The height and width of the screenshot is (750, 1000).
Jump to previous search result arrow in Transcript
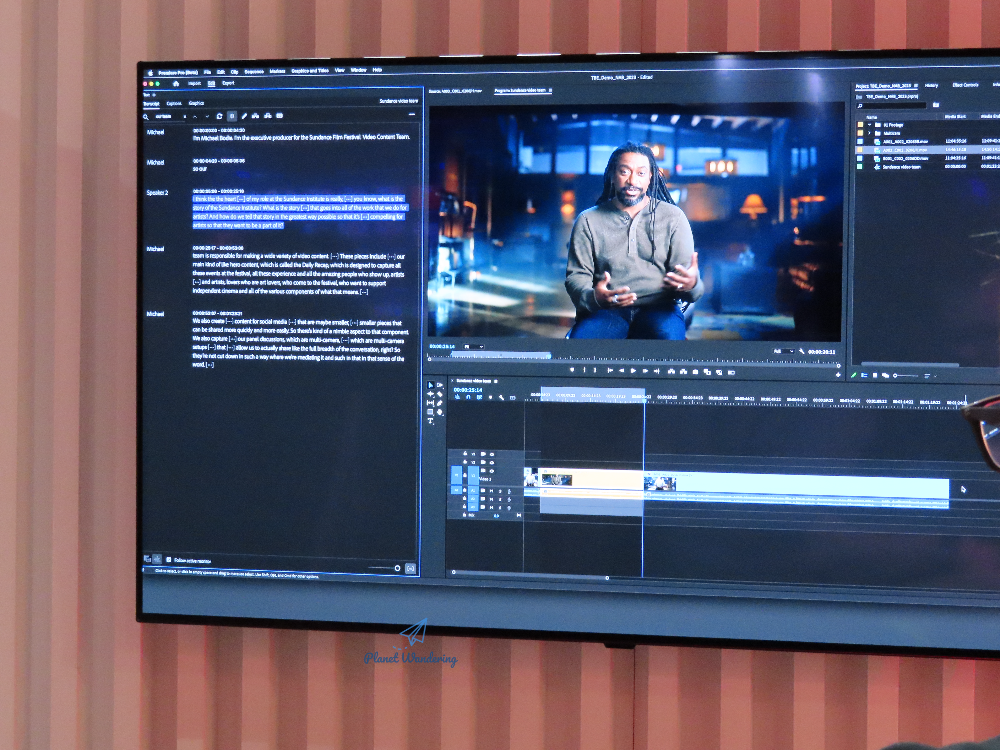coord(195,116)
